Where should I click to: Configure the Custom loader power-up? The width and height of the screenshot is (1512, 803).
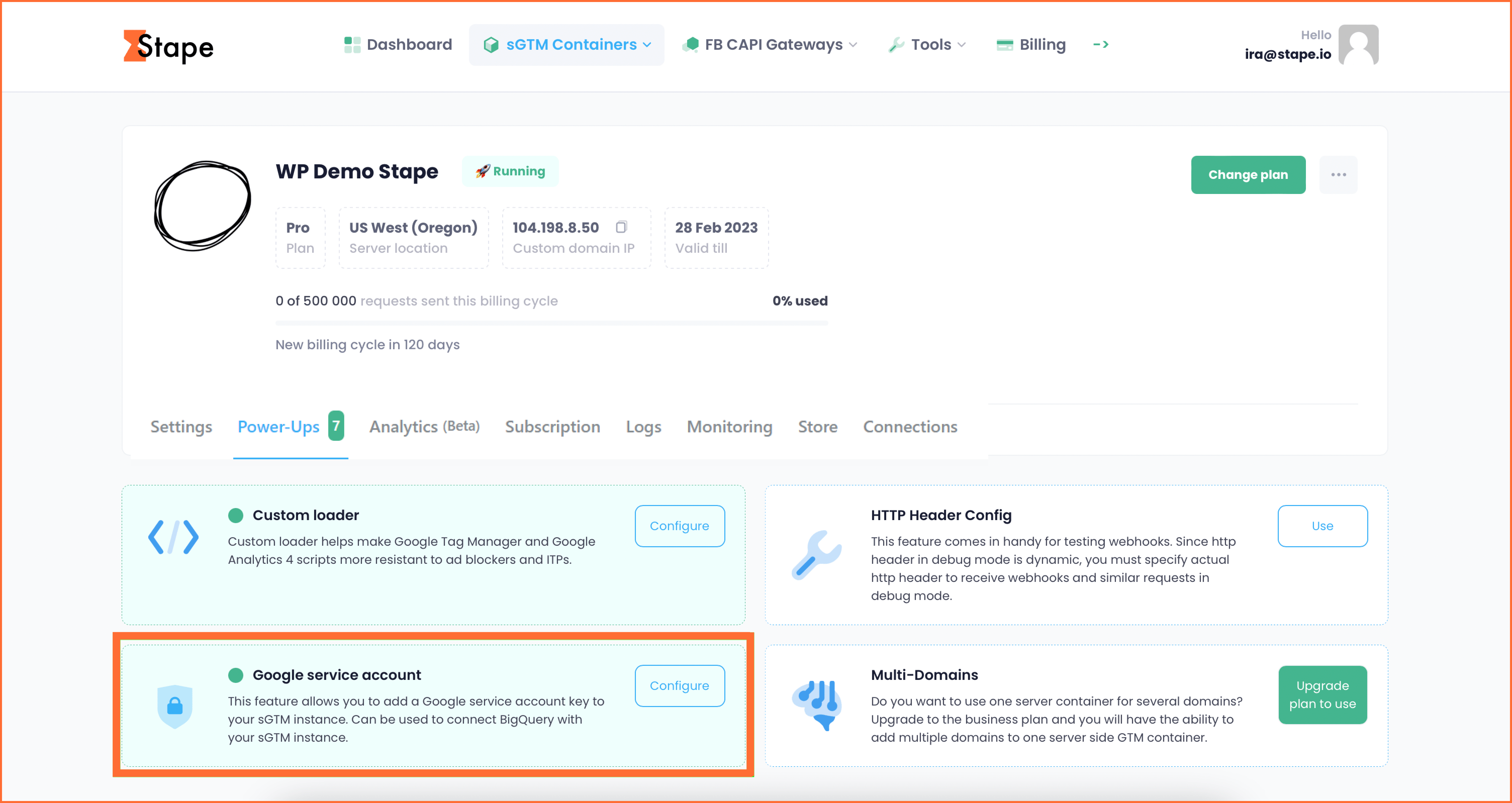pyautogui.click(x=679, y=526)
